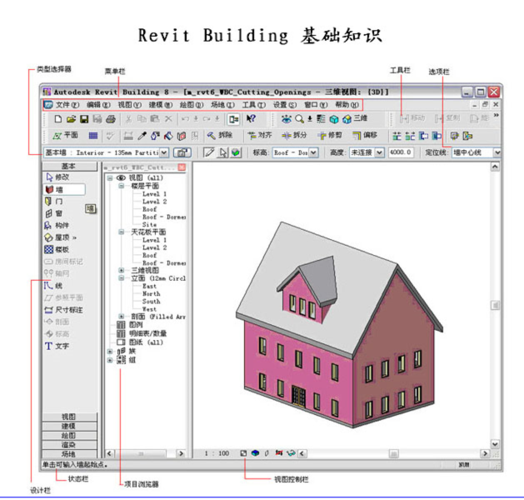Collapse the 楼层平面 tree node
This screenshot has height=500, width=524.
click(x=122, y=185)
